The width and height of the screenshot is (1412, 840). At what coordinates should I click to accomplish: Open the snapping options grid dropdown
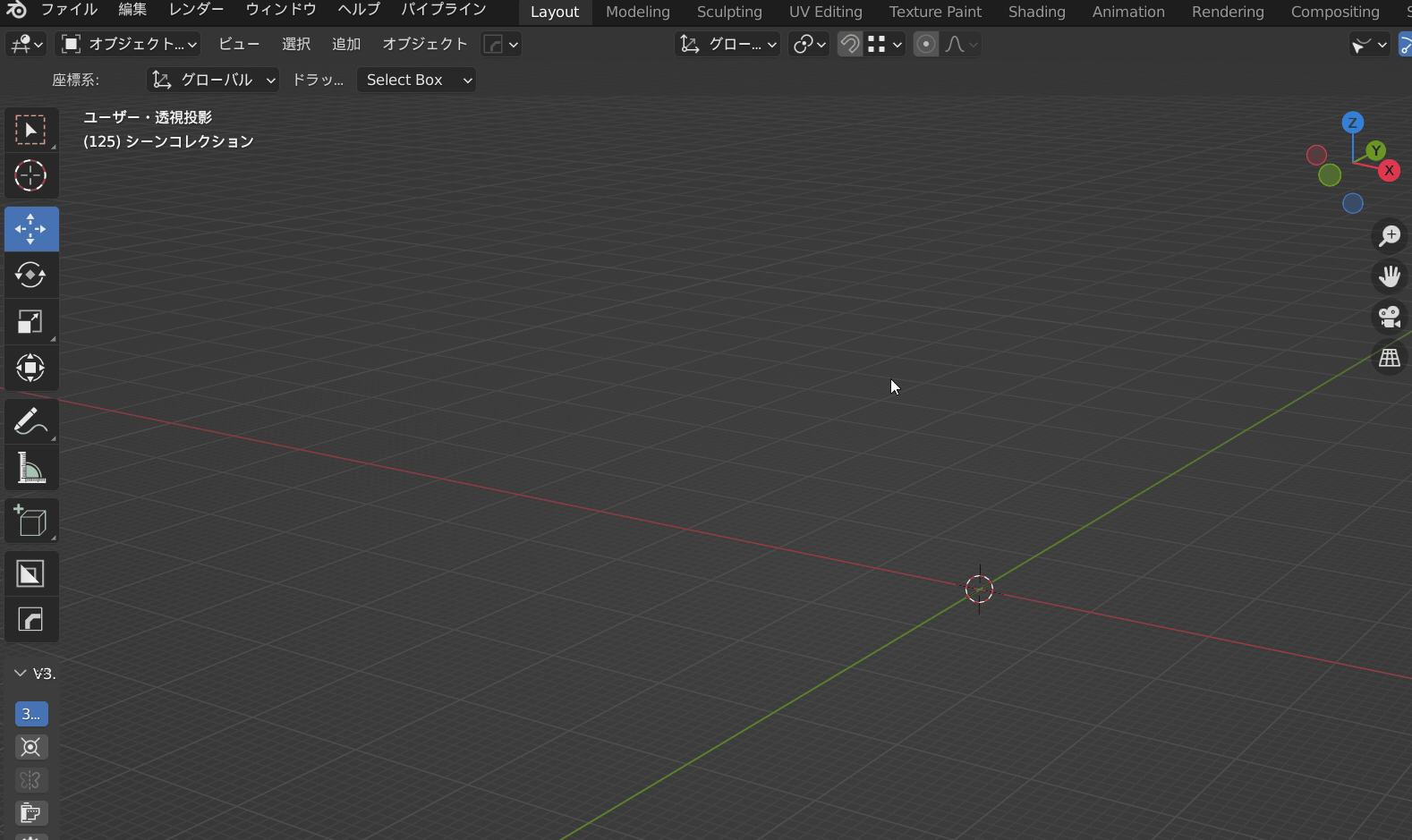pyautogui.click(x=886, y=44)
